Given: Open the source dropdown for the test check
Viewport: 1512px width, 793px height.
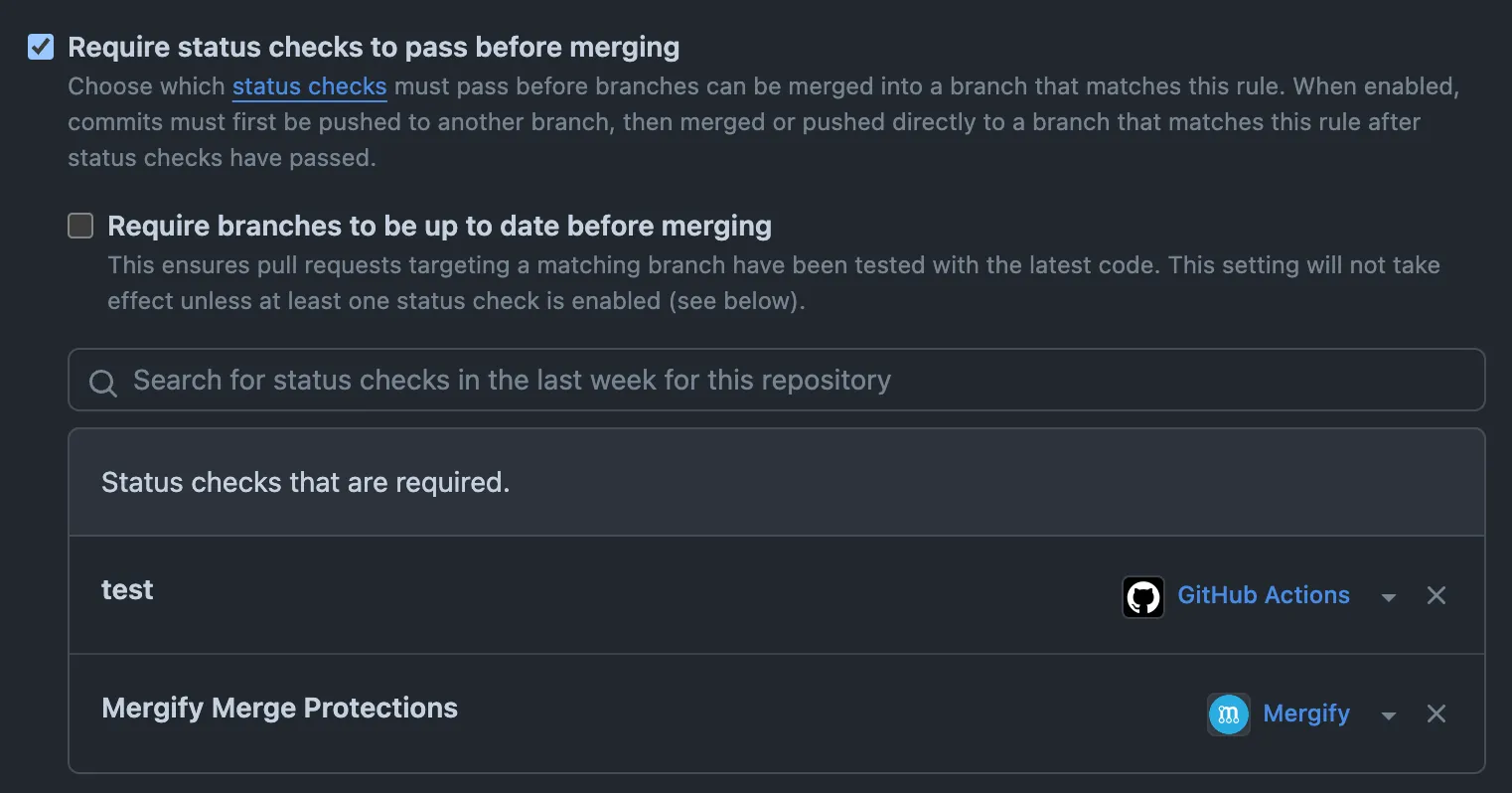Looking at the screenshot, I should click(x=1388, y=595).
